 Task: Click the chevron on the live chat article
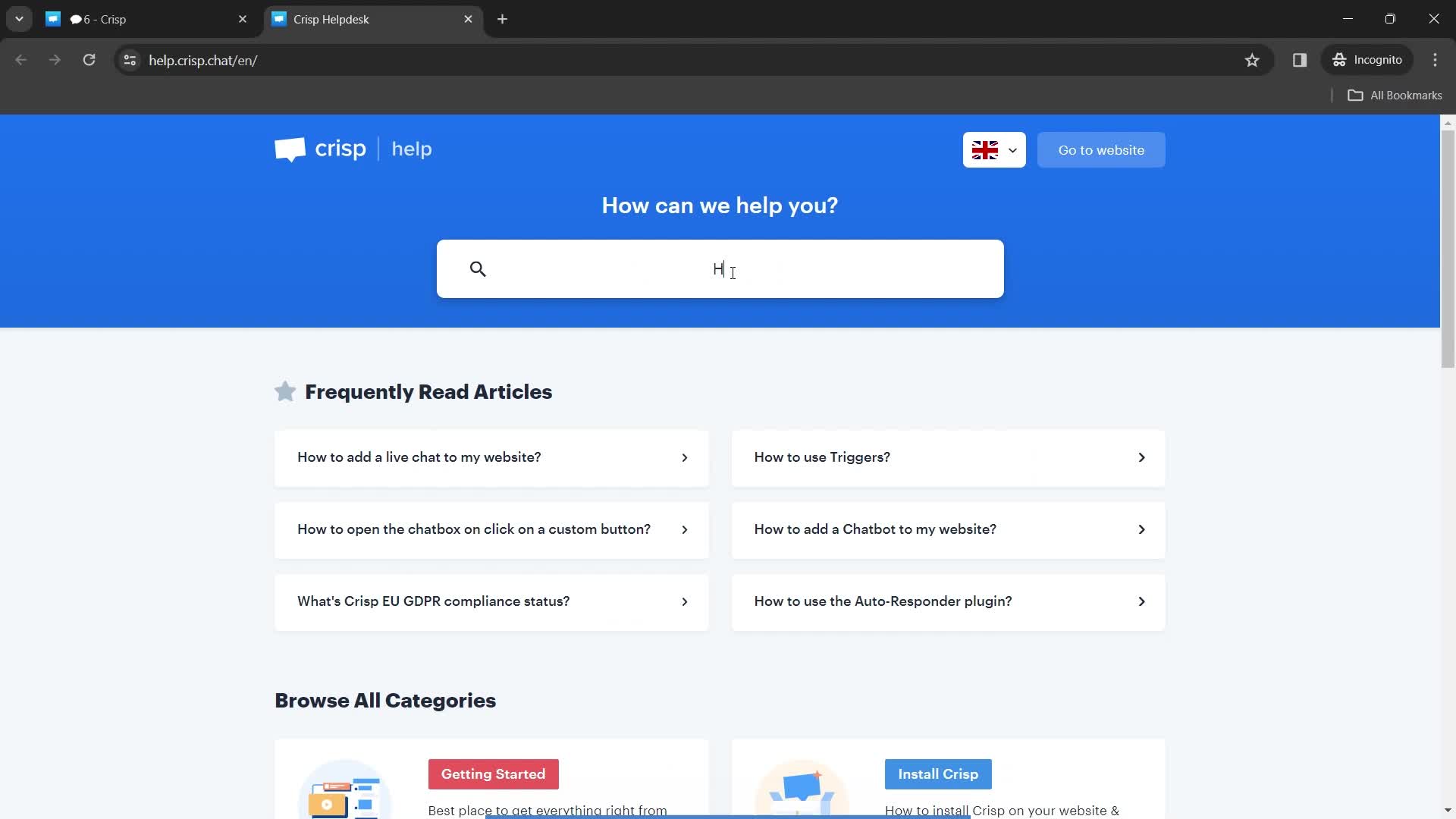point(685,457)
